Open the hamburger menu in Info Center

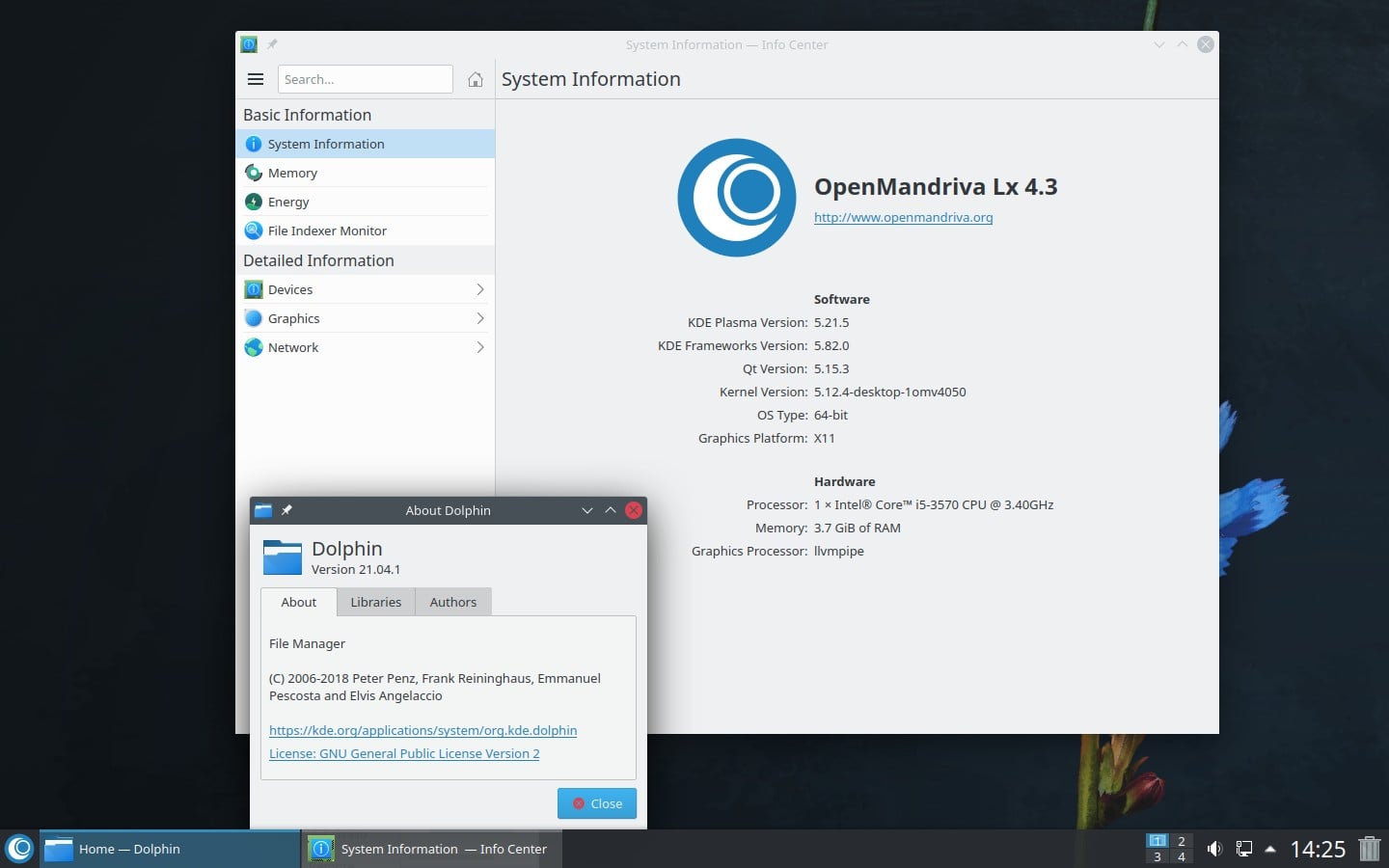point(256,79)
